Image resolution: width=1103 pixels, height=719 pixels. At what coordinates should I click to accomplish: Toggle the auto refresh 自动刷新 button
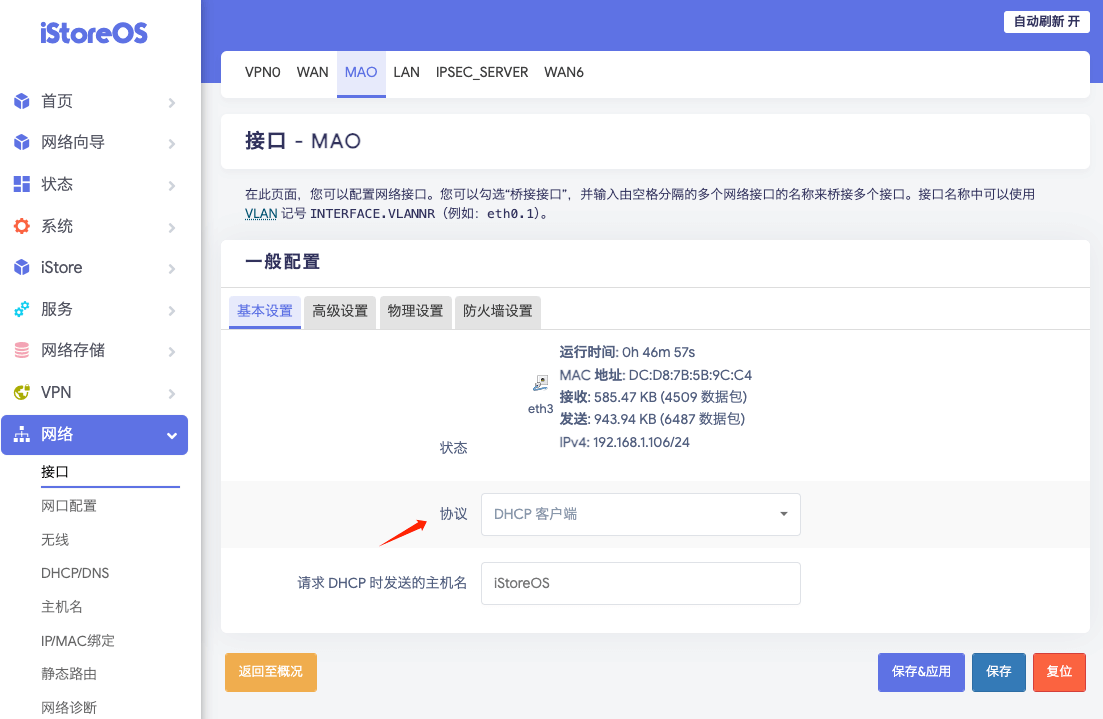(x=1046, y=22)
